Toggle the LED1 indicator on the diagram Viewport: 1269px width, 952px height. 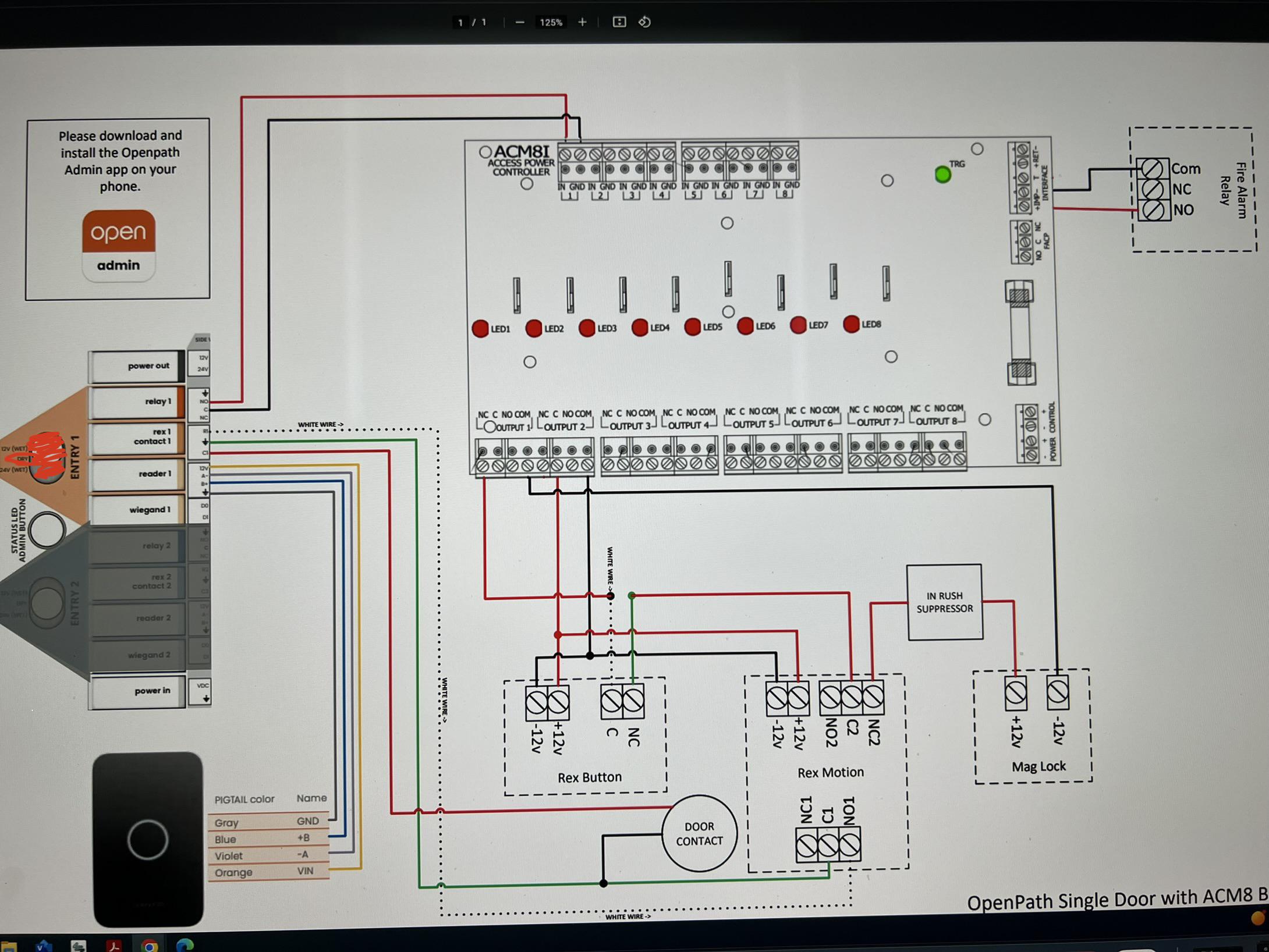coord(481,329)
